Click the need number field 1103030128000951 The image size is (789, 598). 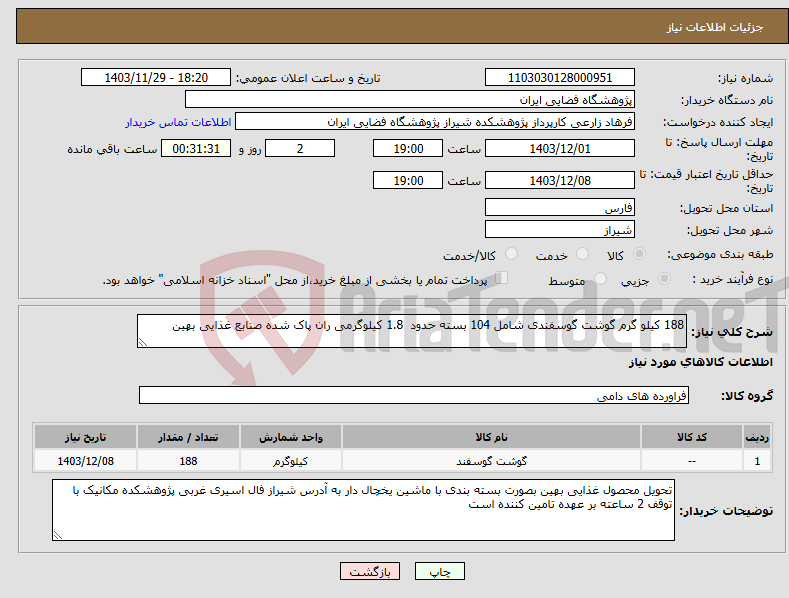coord(560,78)
